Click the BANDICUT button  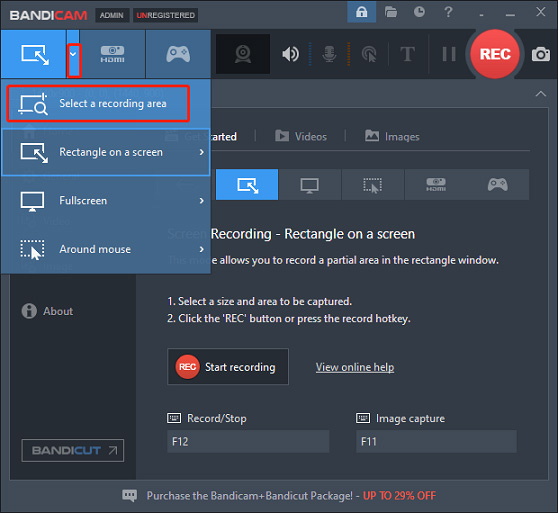(x=73, y=450)
